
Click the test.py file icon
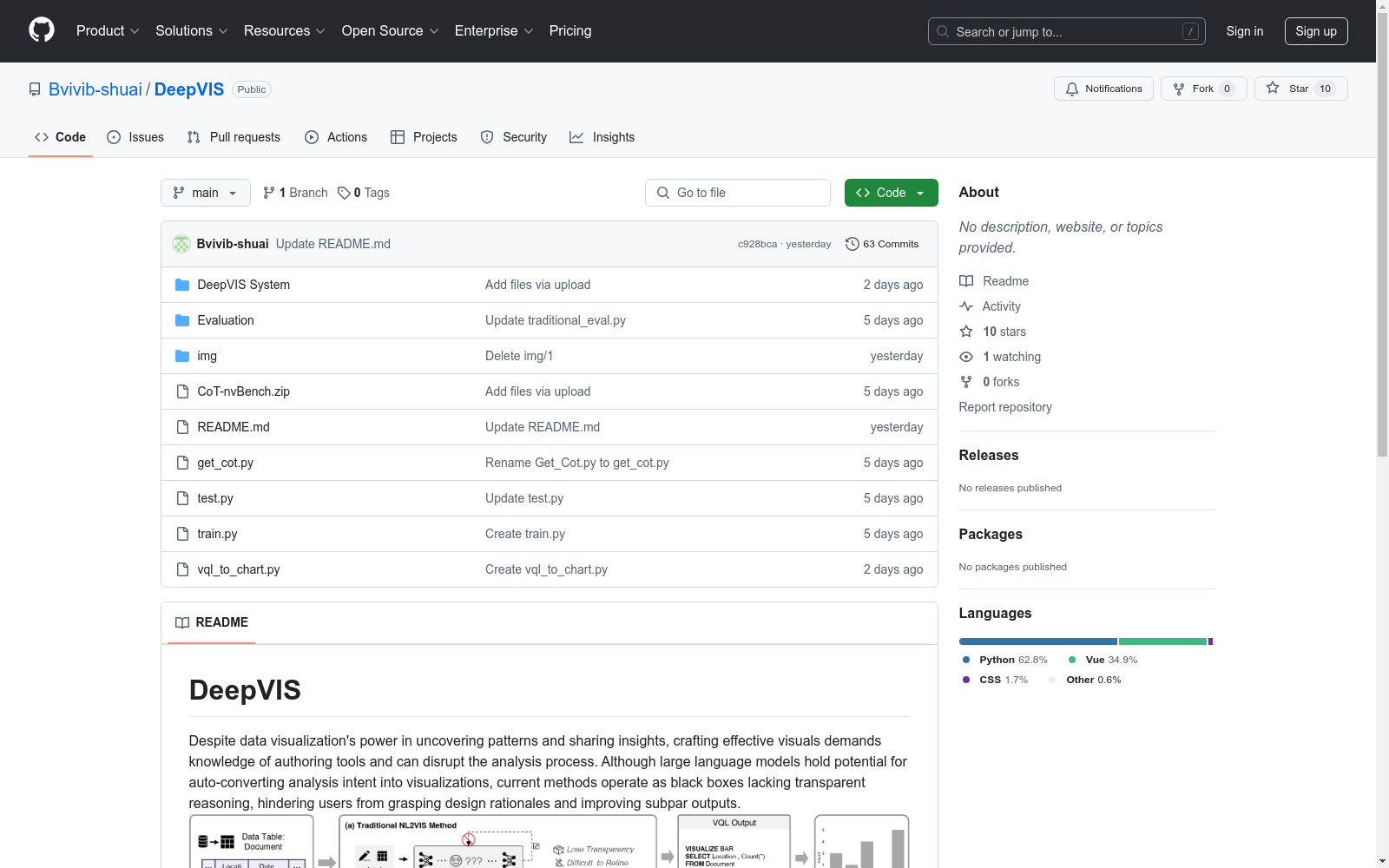[182, 498]
